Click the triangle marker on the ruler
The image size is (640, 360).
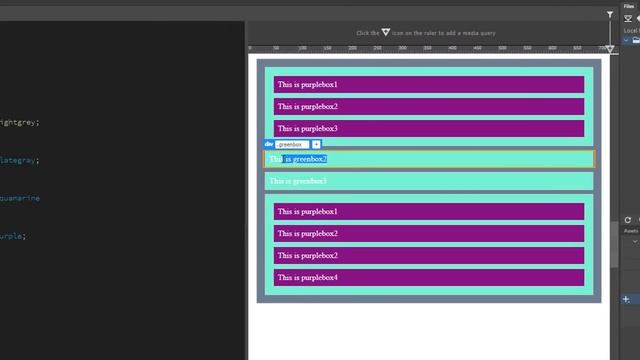coord(610,49)
